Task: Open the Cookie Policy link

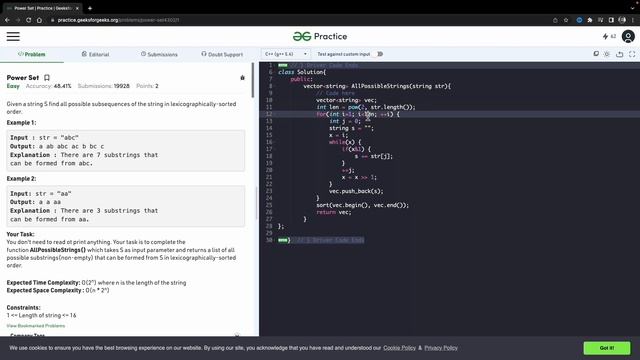Action: (399, 348)
